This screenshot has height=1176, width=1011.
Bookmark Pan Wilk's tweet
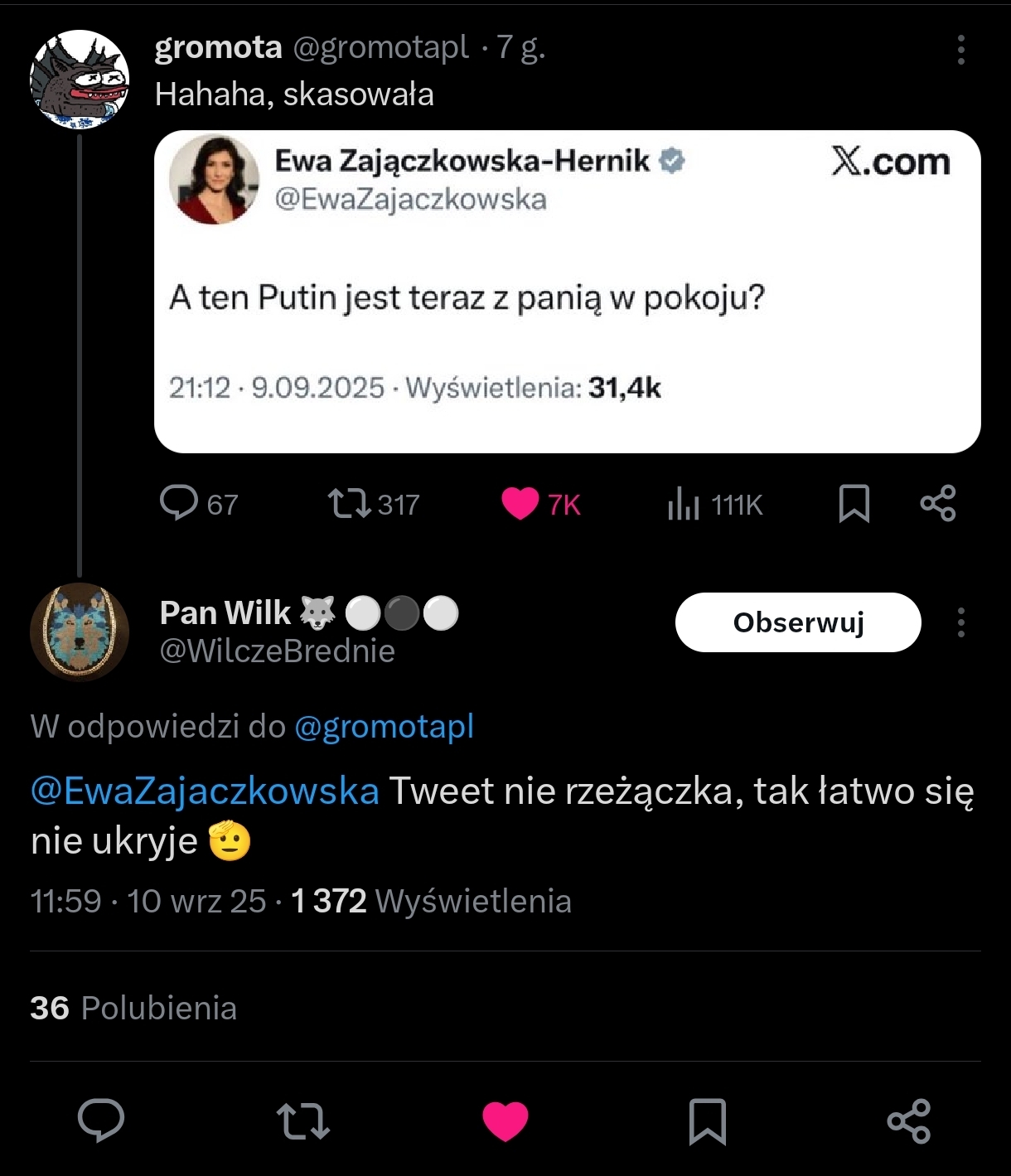[x=708, y=1120]
